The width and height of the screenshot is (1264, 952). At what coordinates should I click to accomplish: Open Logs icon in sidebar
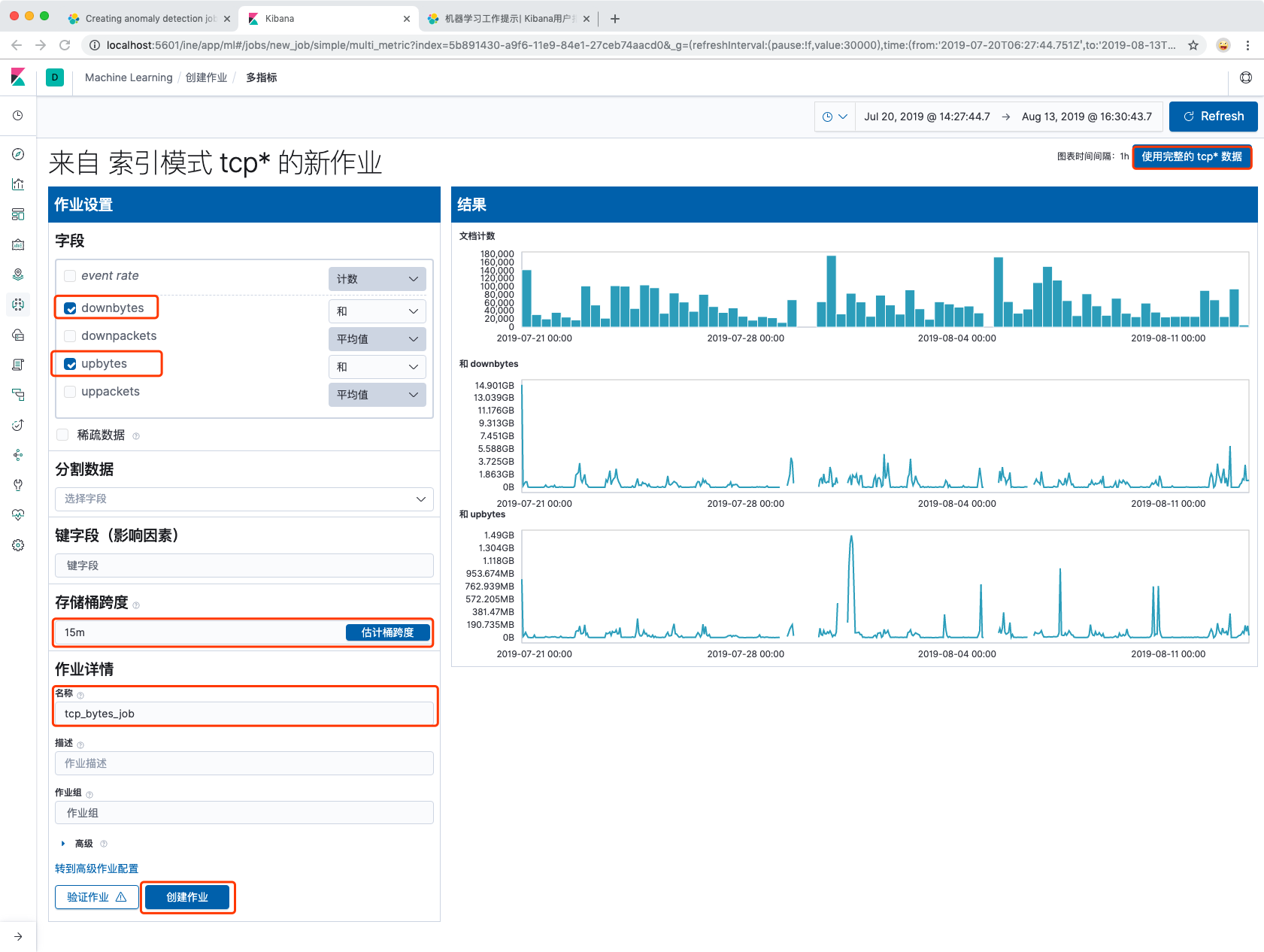tap(18, 365)
